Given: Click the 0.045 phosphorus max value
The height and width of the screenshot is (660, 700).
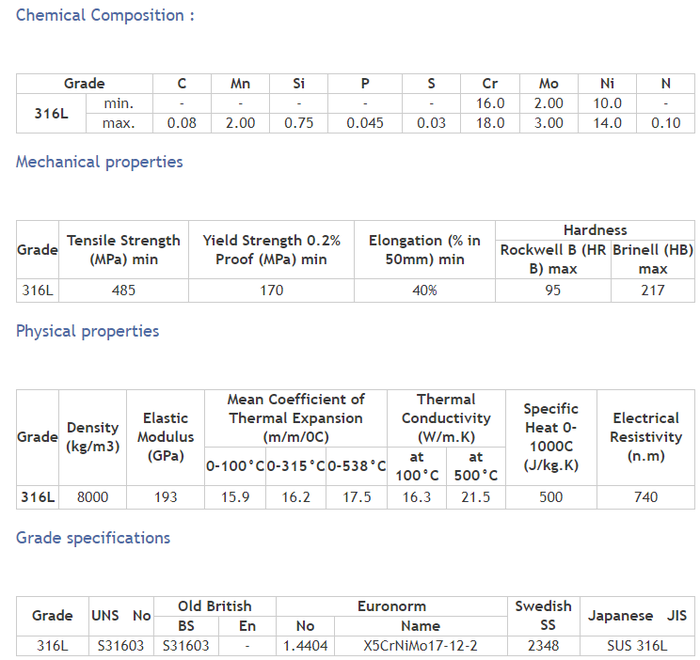Looking at the screenshot, I should [365, 123].
